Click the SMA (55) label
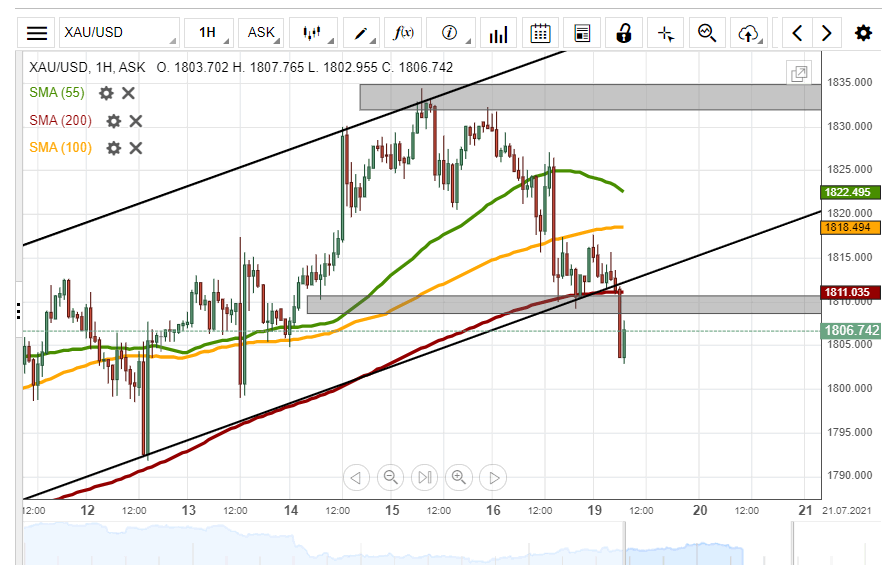This screenshot has width=886, height=574. coord(57,93)
